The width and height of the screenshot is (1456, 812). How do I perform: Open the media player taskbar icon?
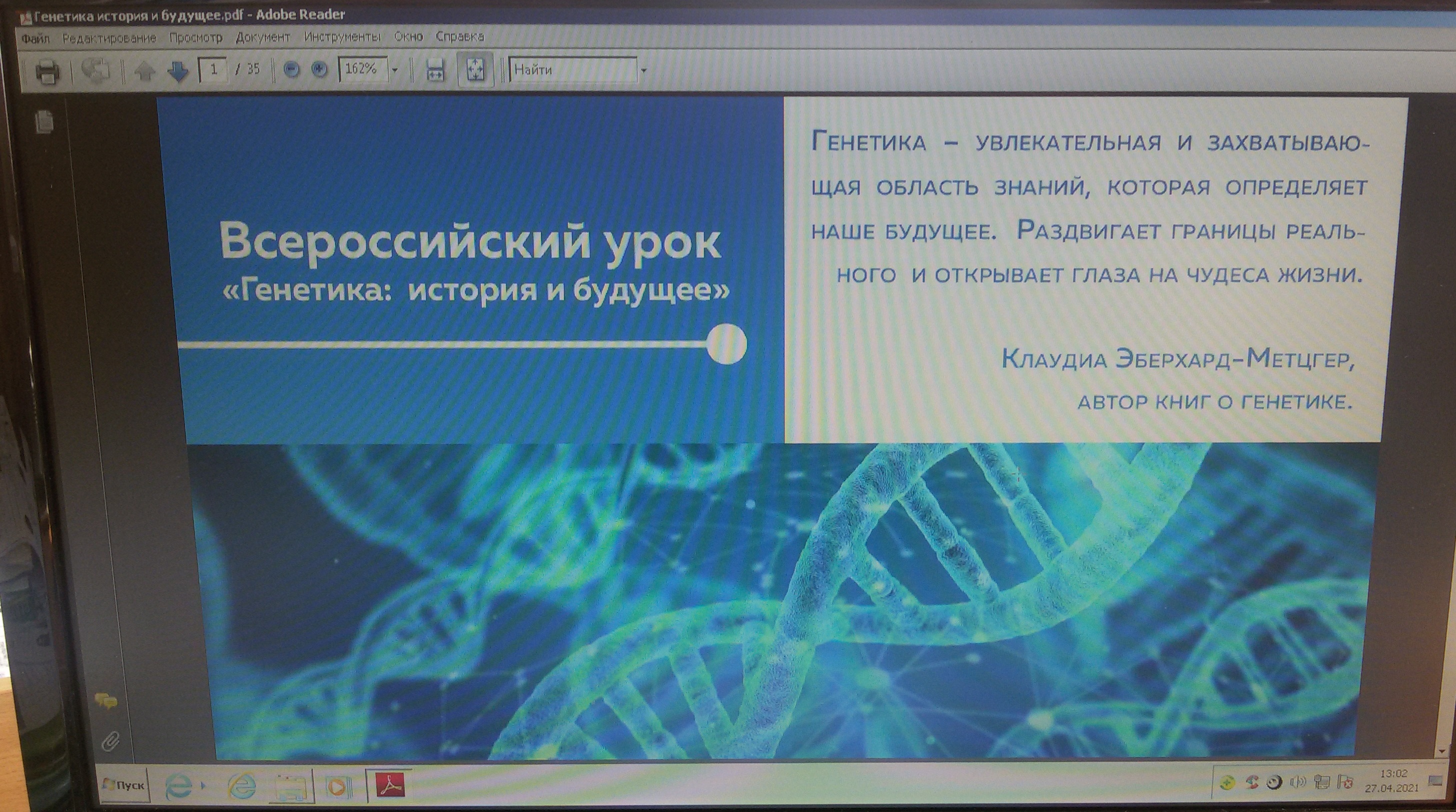tap(338, 787)
